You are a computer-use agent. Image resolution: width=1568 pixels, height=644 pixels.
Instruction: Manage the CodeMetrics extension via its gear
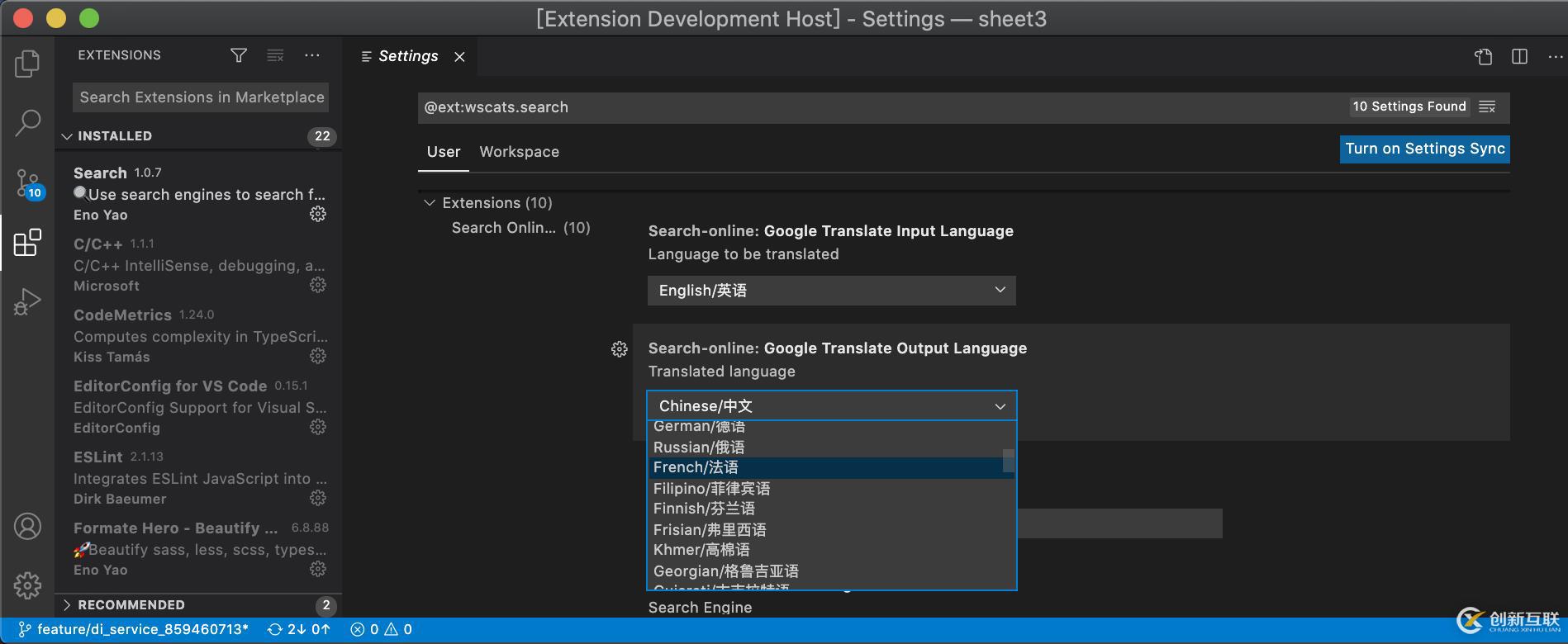click(x=318, y=356)
